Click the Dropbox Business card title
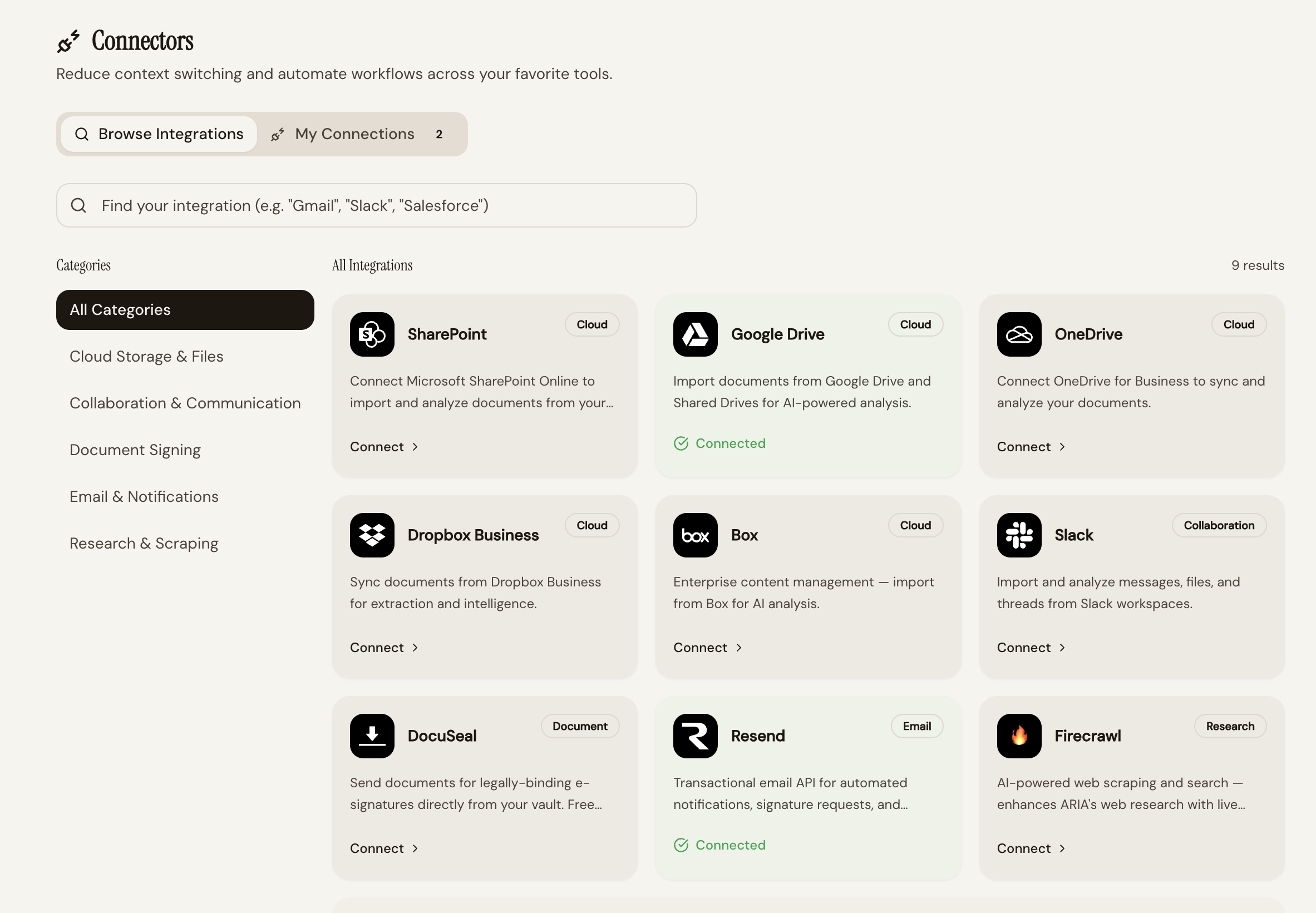 pyautogui.click(x=473, y=535)
